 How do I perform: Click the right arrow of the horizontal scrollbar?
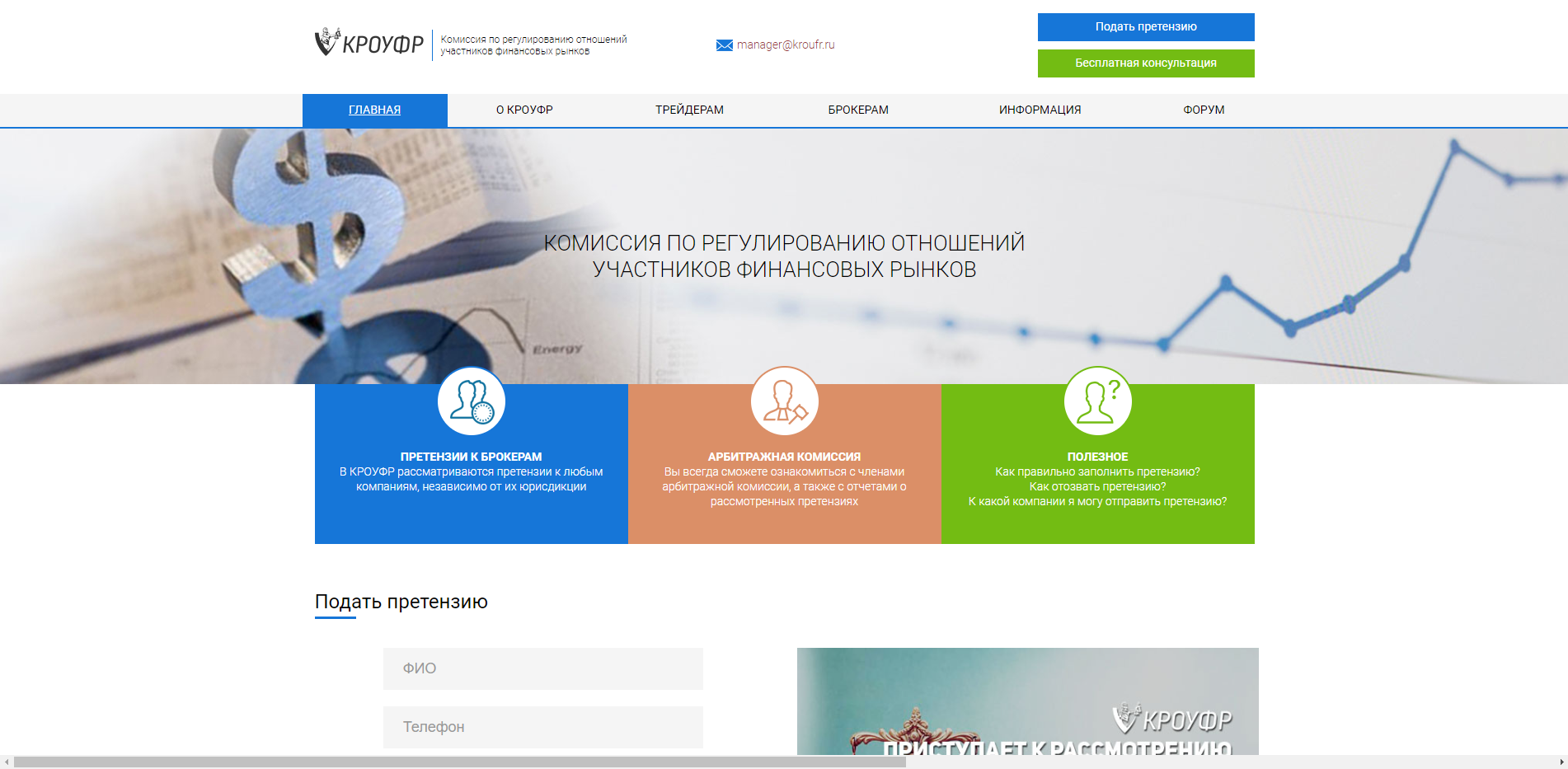(1561, 762)
